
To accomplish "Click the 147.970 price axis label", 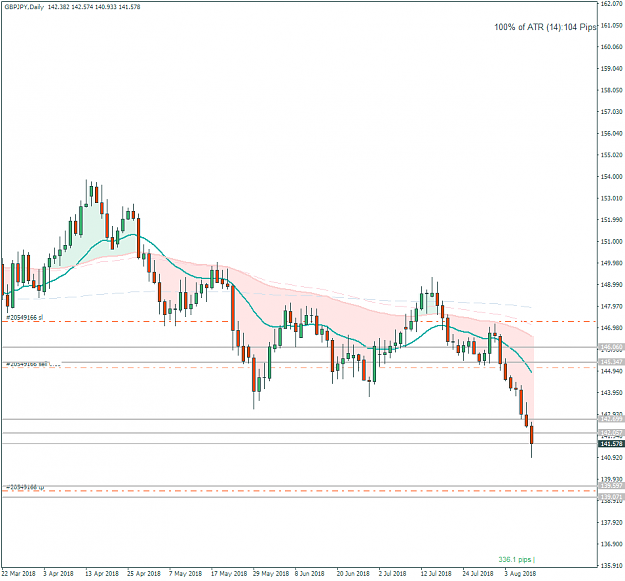I will [611, 306].
